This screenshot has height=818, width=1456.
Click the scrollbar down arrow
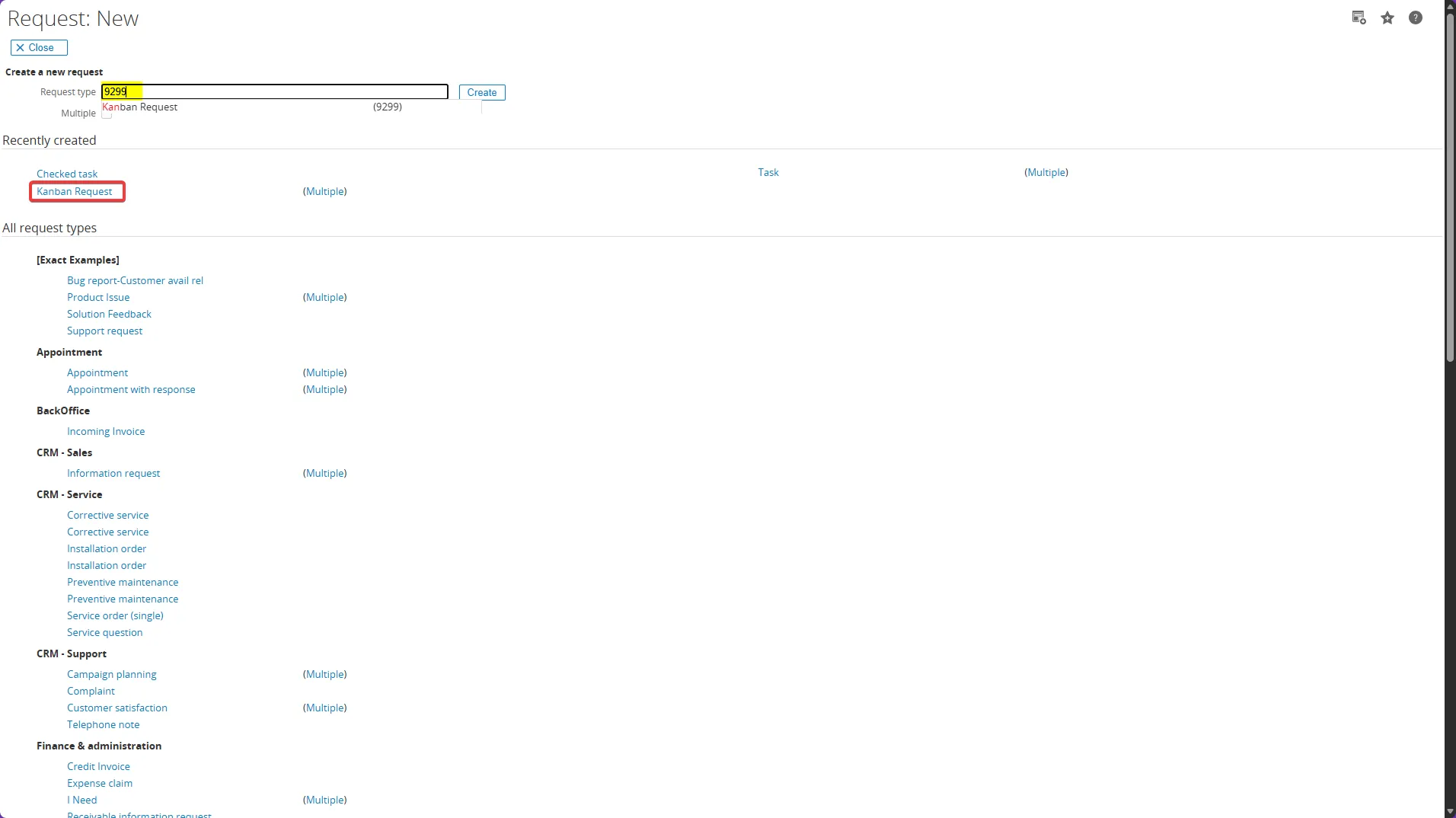1450,812
